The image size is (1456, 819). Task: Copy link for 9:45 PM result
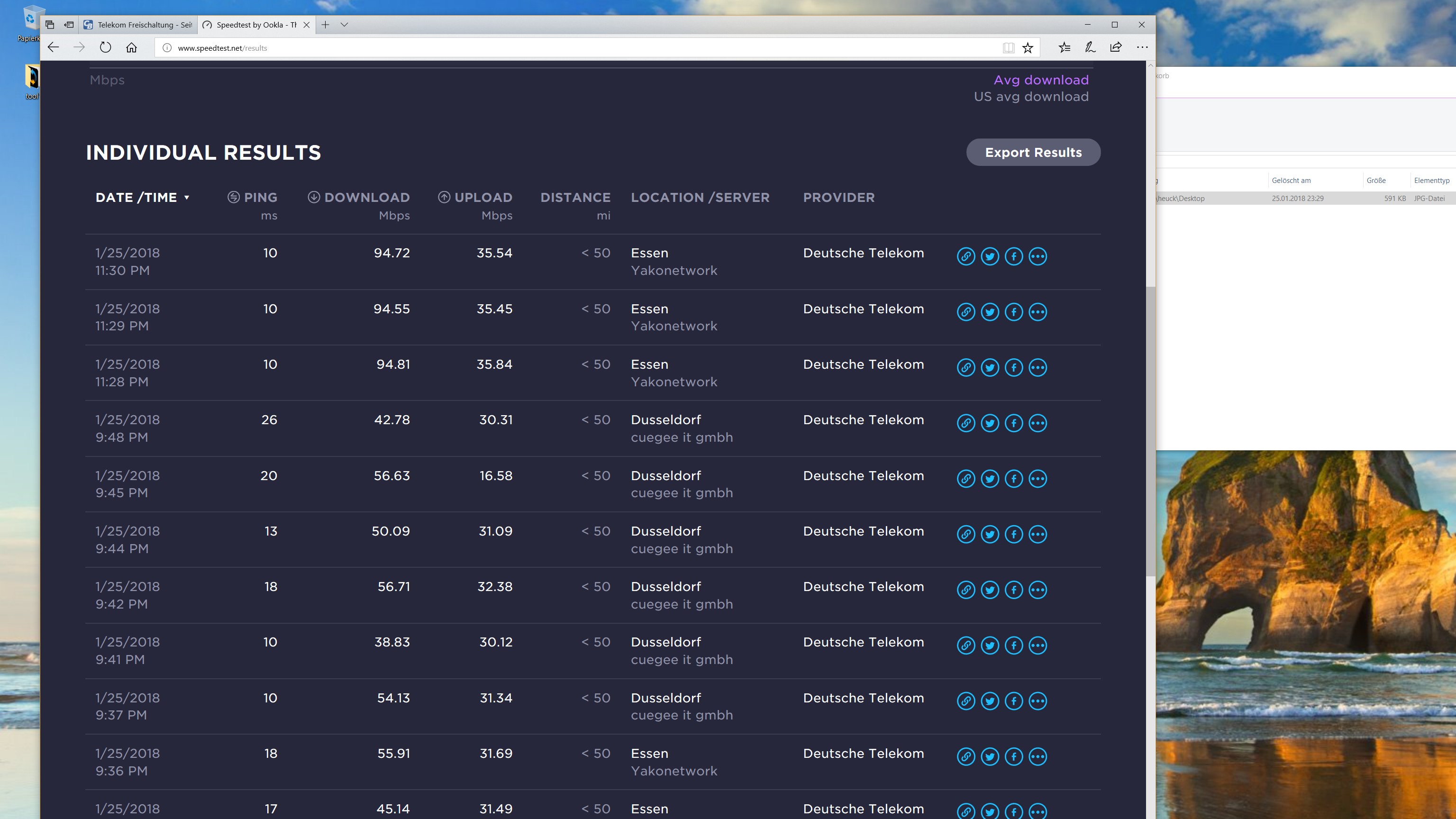pos(966,479)
